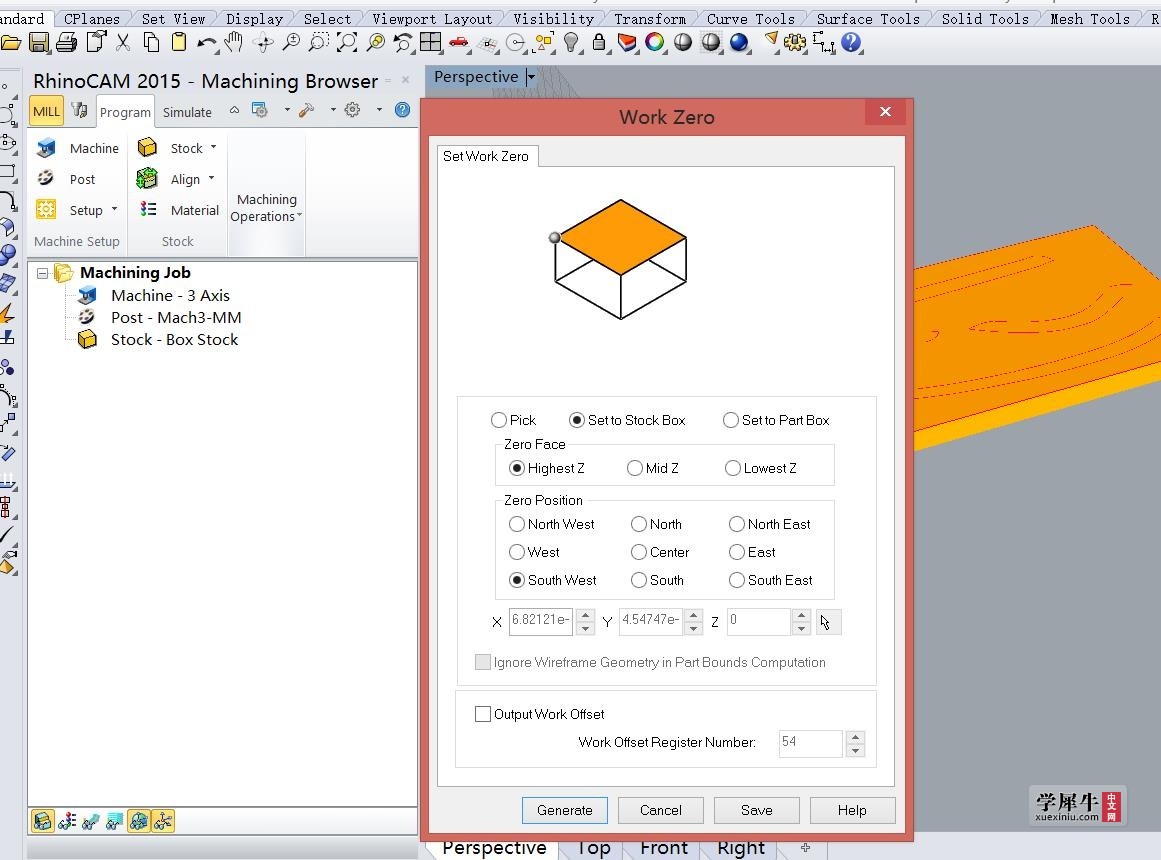Click the Dimension tool icon
Viewport: 1161px width, 860px height.
[823, 42]
